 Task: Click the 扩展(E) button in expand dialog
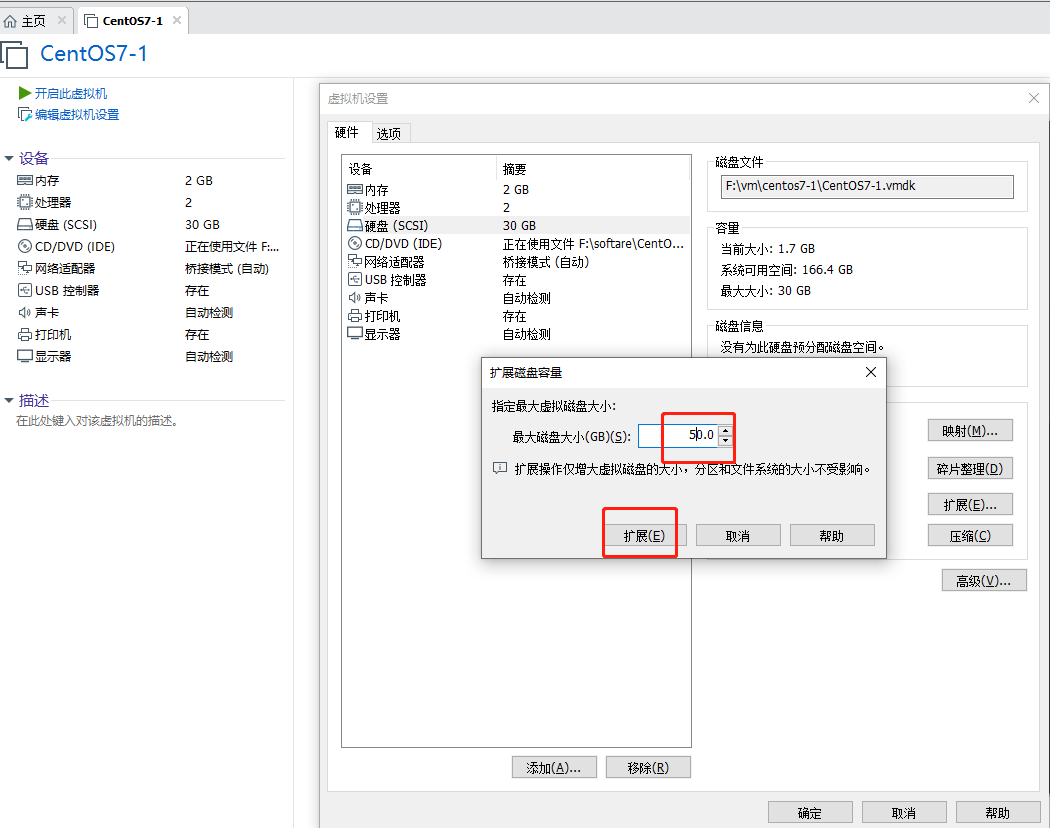[x=644, y=536]
